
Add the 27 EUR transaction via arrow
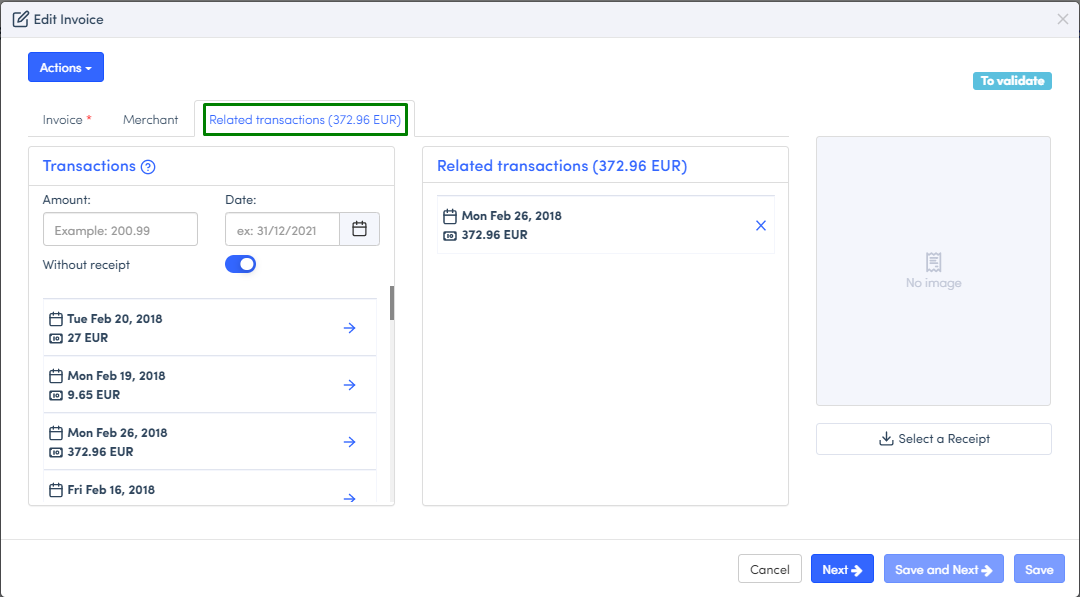349,328
